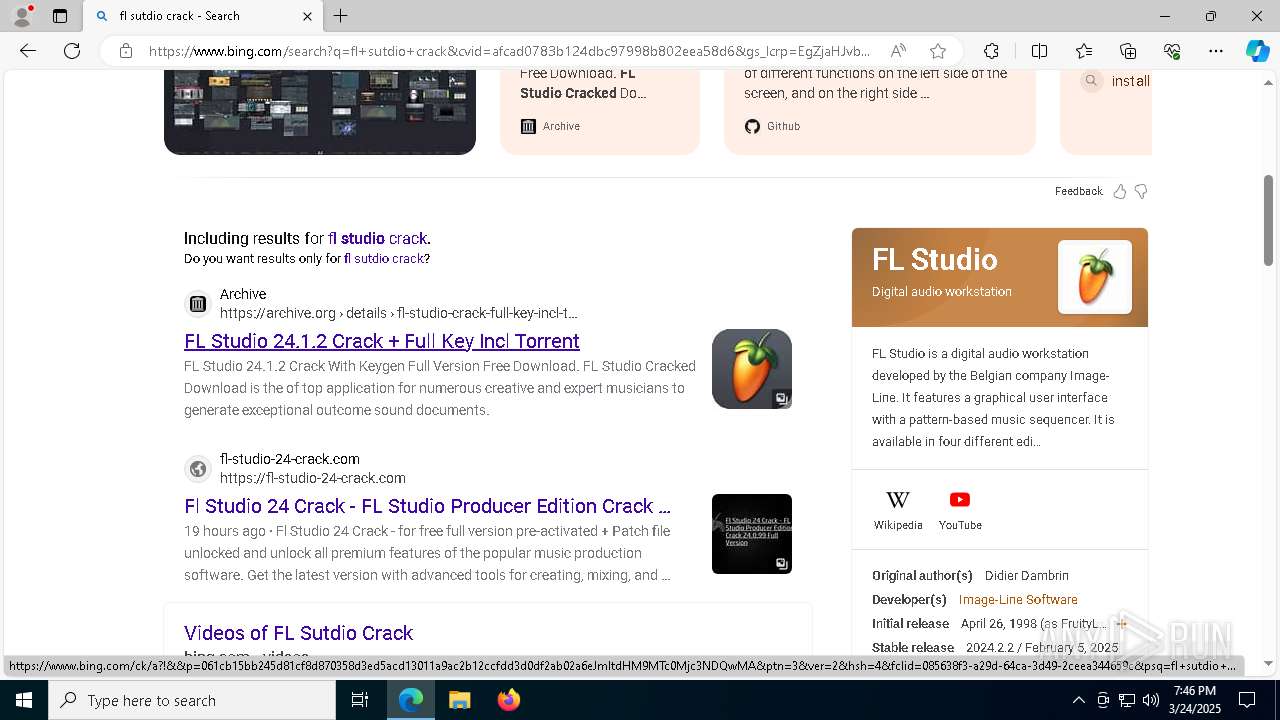The image size is (1280, 720).
Task: Open 'FL Studio 24.1.2 Crack + Full Key Incl Torrent' result
Action: point(382,341)
